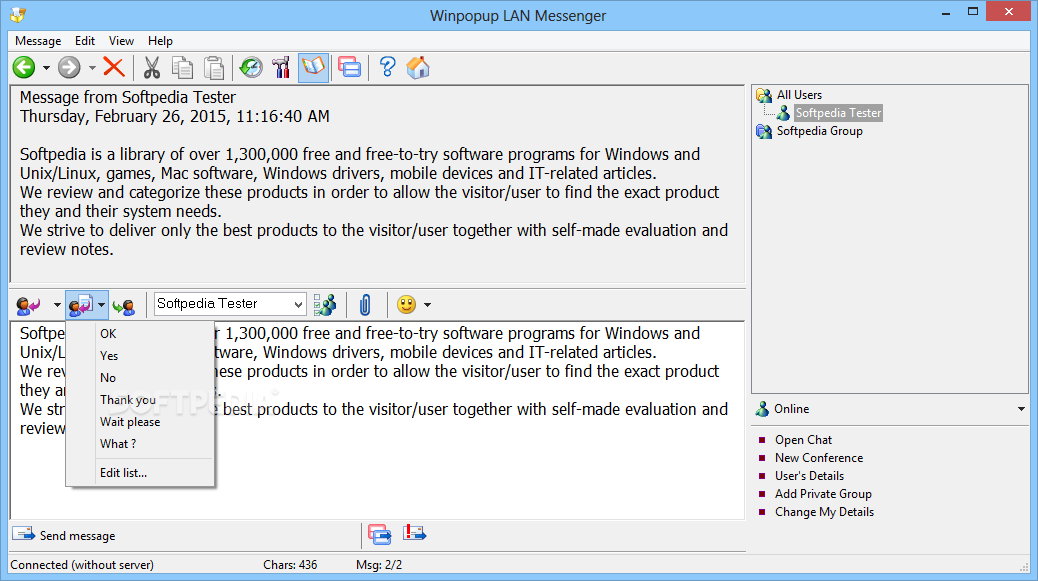The image size is (1038, 581).
Task: Click the New Conference link
Action: (819, 458)
